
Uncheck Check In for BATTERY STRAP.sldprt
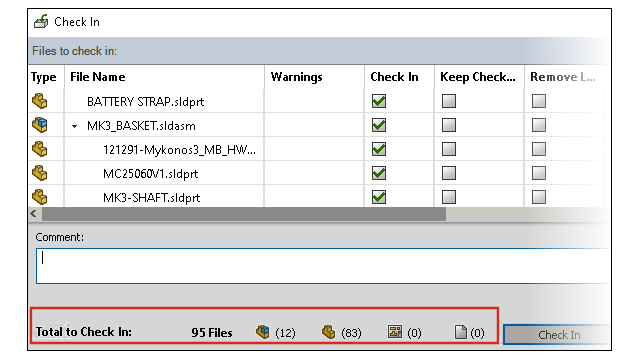click(x=379, y=101)
